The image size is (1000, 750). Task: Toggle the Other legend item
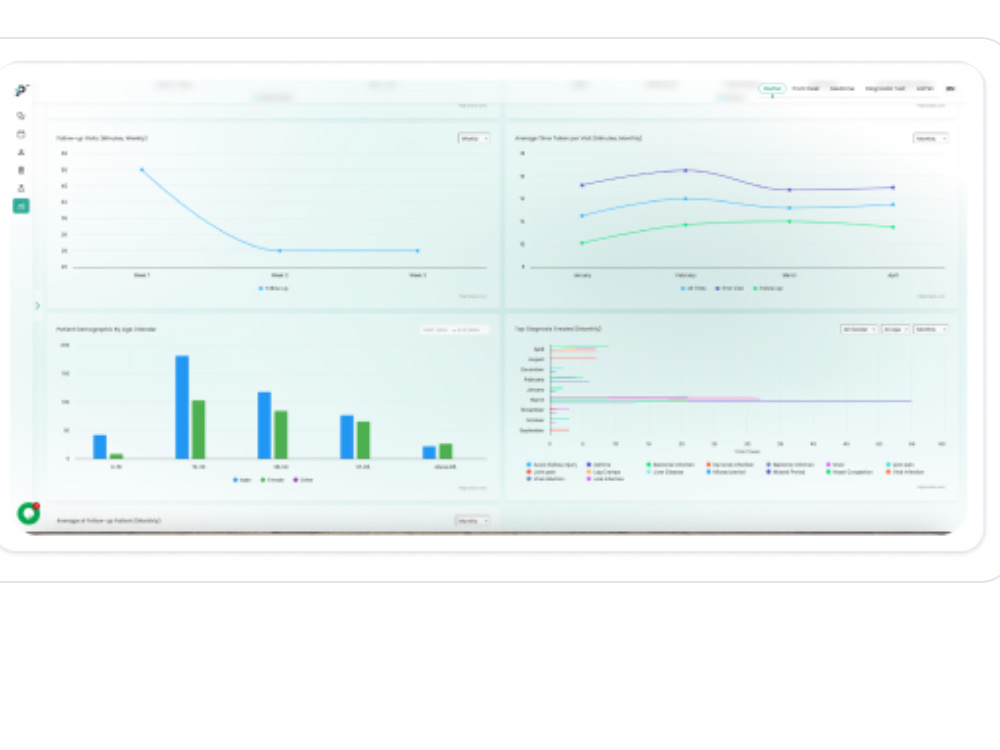pyautogui.click(x=303, y=480)
